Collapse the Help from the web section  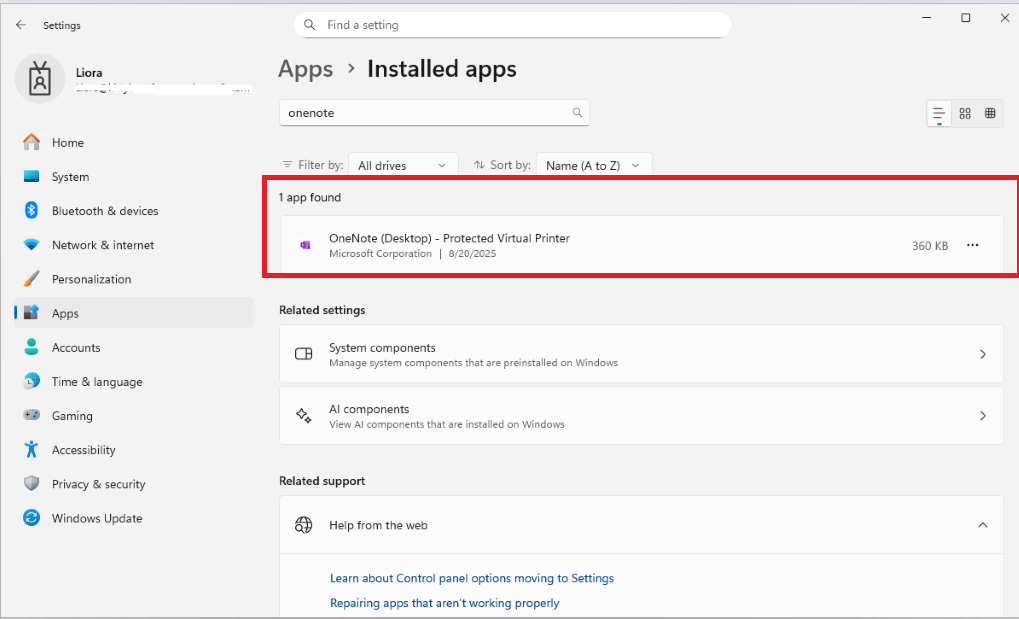[982, 524]
